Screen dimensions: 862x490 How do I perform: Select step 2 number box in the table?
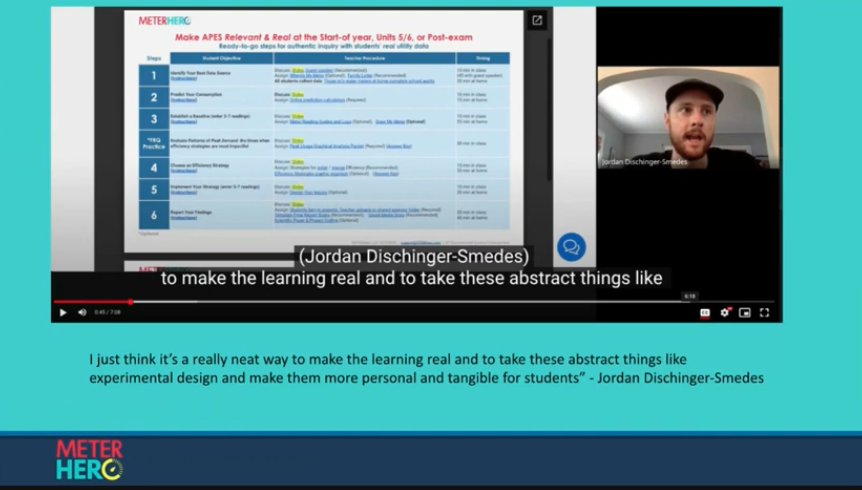click(x=153, y=97)
